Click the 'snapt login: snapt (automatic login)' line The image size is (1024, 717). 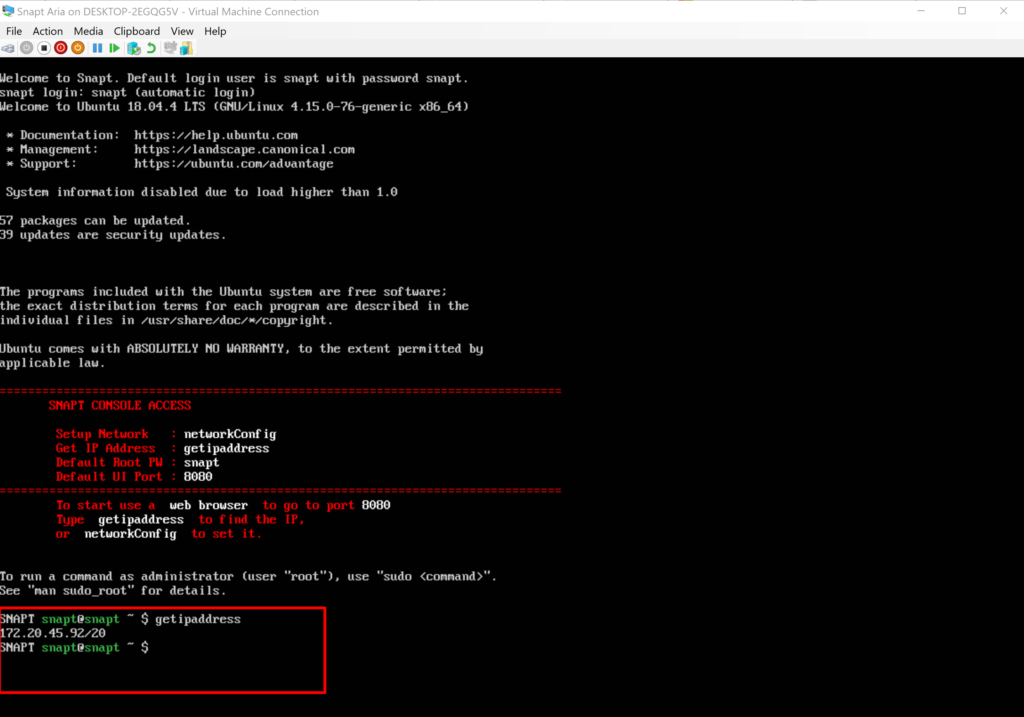[127, 93]
